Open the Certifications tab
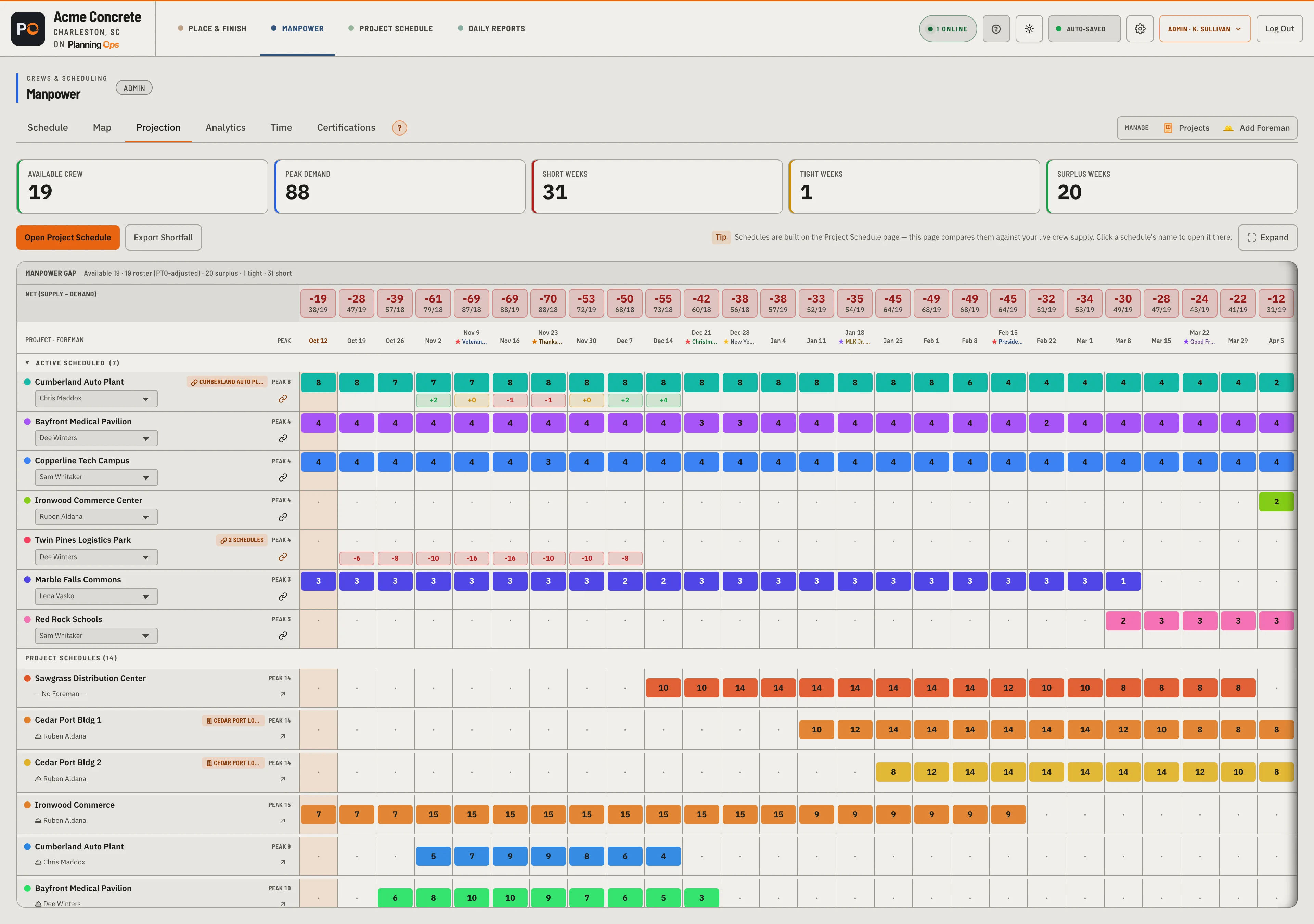This screenshot has height=924, width=1314. click(346, 128)
